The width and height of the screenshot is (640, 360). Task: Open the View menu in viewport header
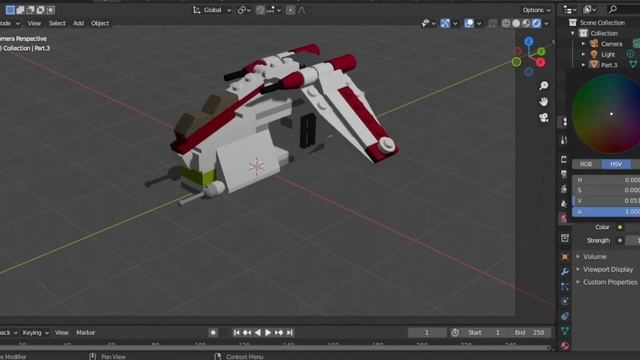point(34,23)
